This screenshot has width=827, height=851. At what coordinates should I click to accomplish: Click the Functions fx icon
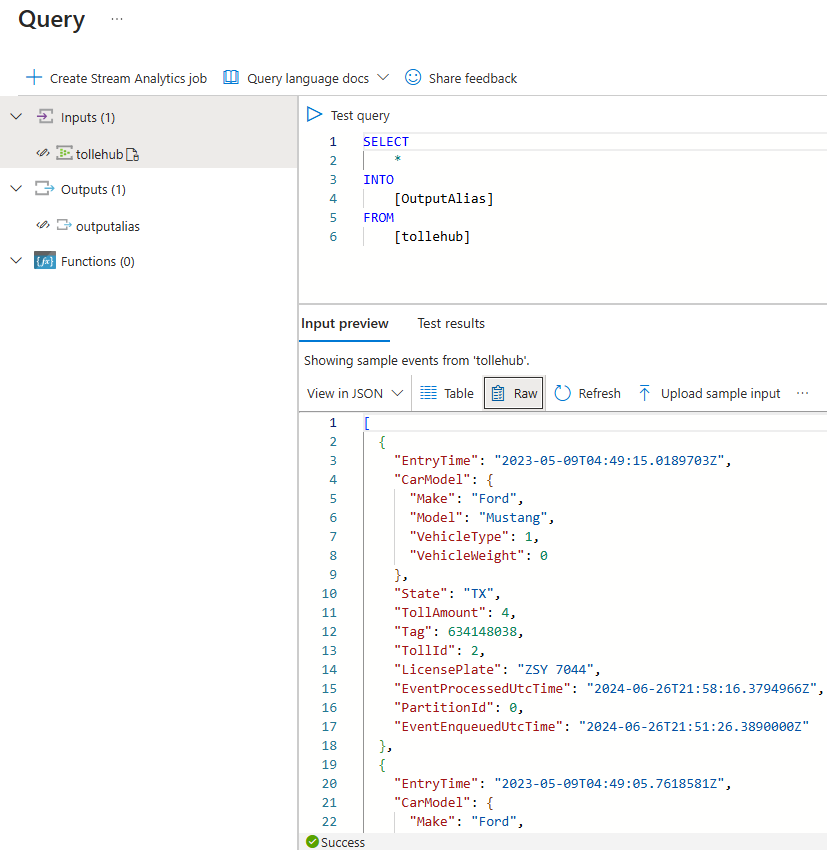pos(44,261)
